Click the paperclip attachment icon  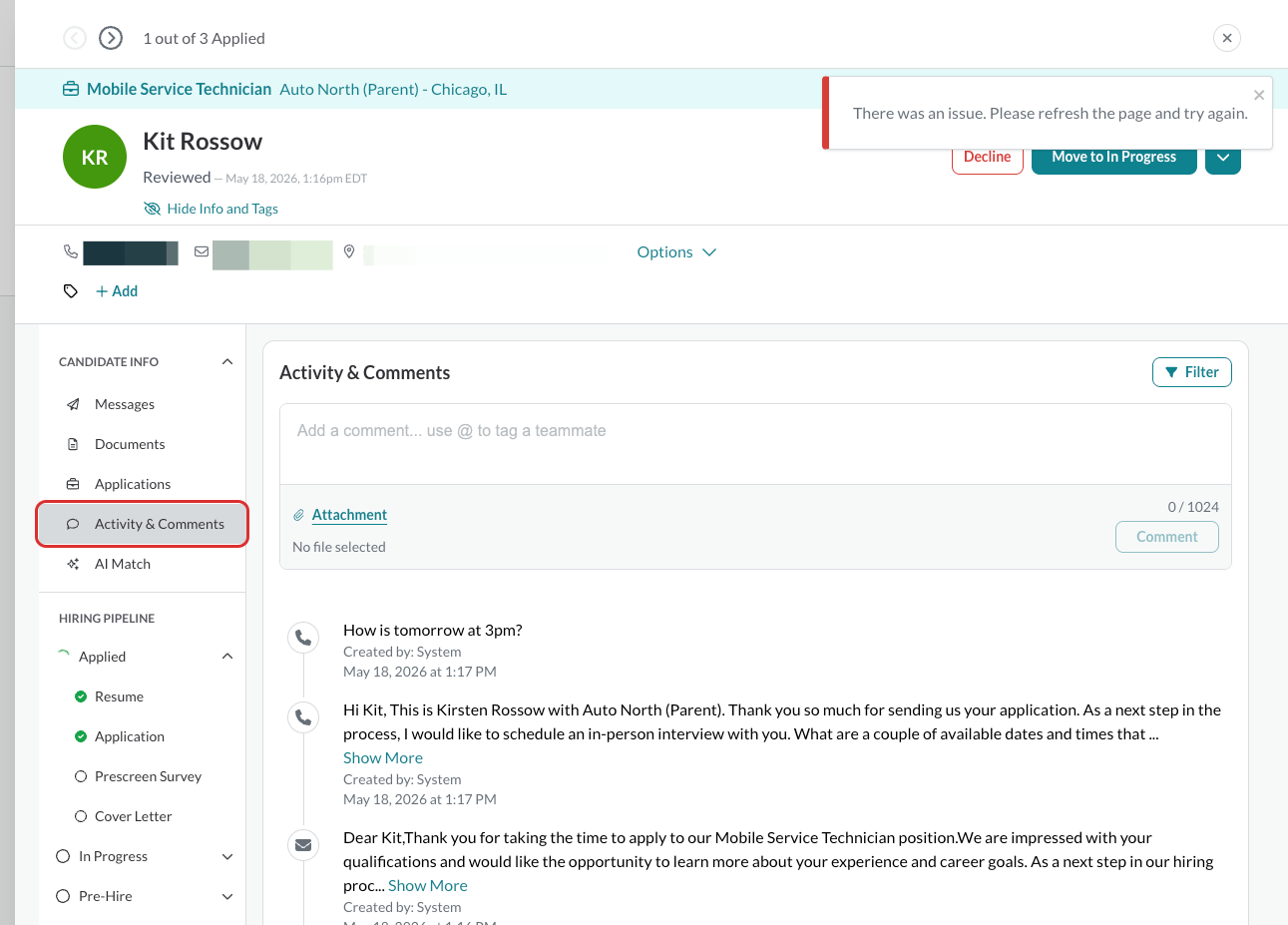coord(298,515)
